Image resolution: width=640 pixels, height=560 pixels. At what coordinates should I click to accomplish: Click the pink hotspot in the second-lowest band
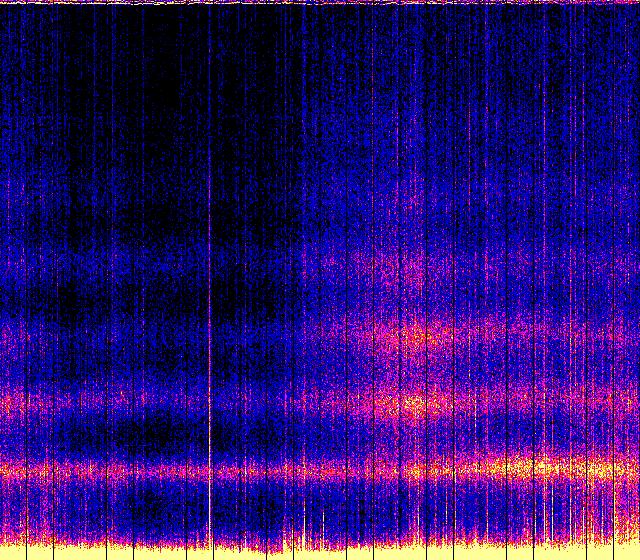click(410, 404)
